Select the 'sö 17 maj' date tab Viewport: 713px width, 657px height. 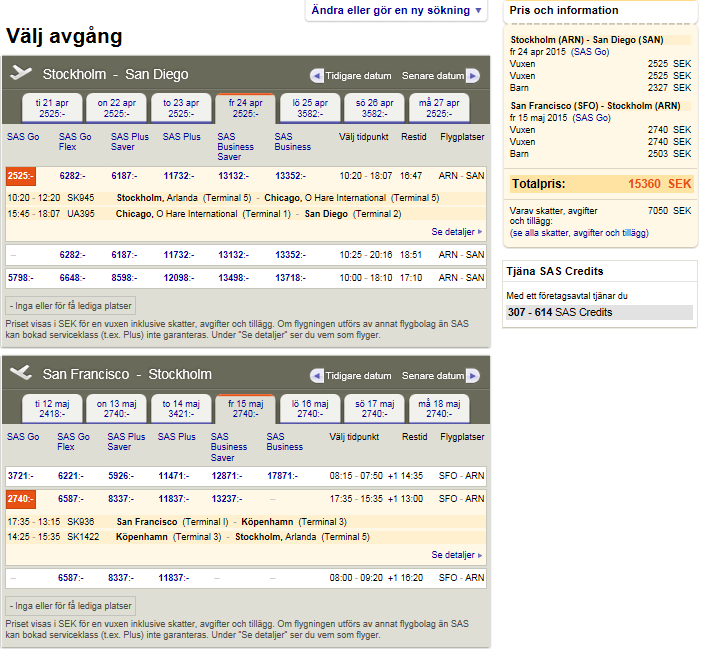pyautogui.click(x=375, y=408)
